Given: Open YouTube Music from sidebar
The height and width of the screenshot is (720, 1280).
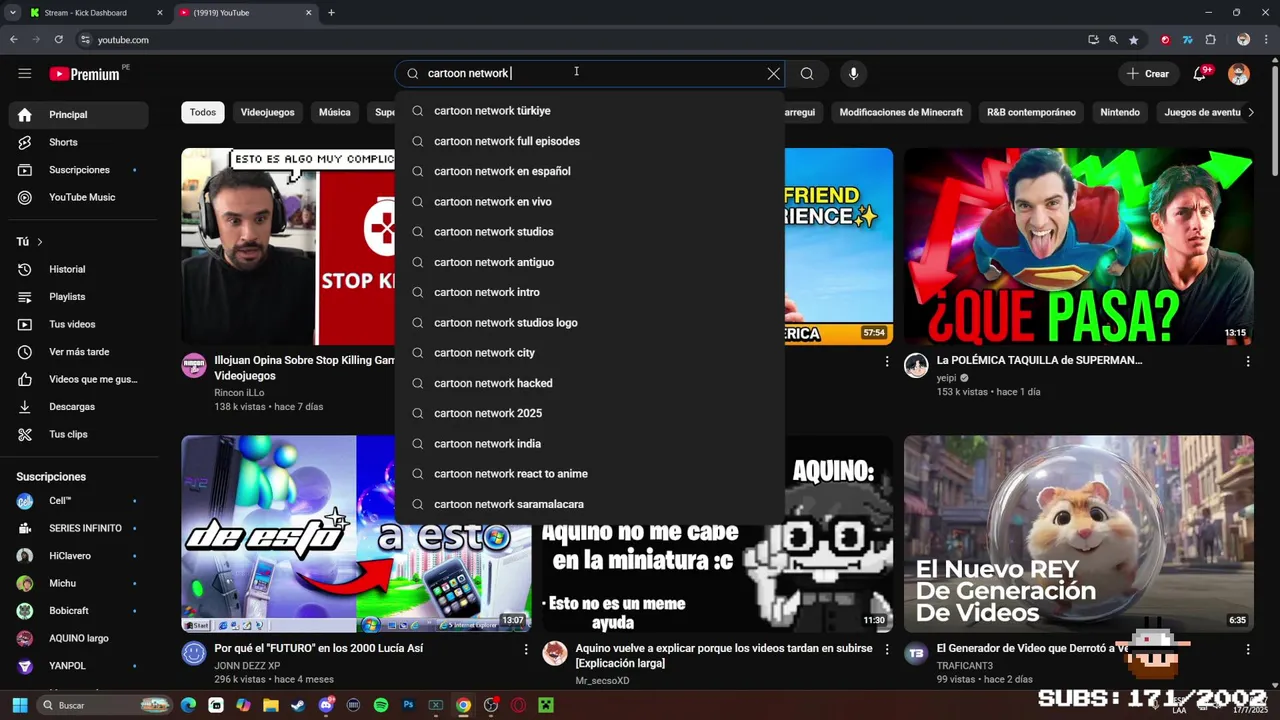Looking at the screenshot, I should pos(78,197).
